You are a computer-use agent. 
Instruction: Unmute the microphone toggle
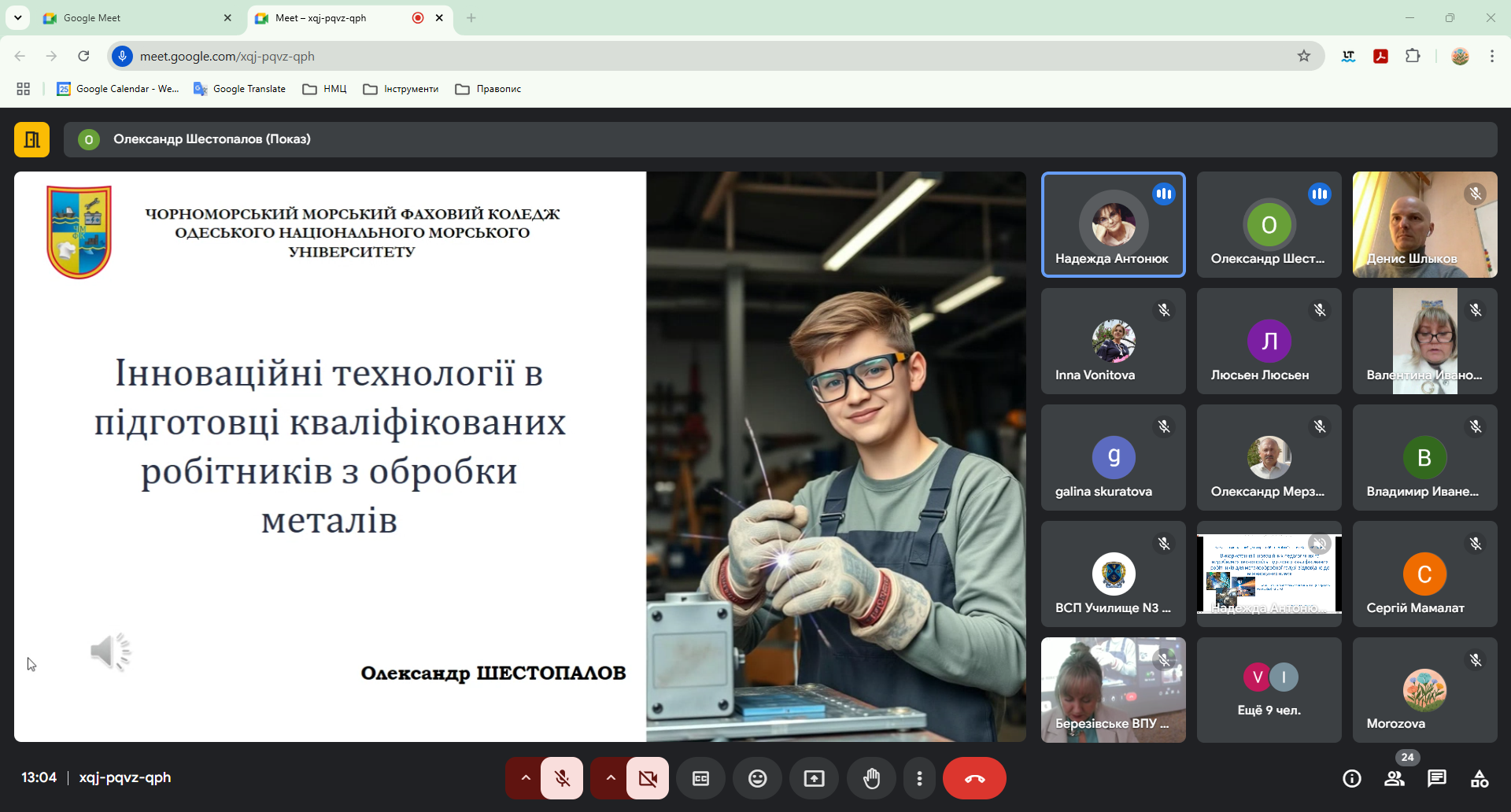(562, 778)
